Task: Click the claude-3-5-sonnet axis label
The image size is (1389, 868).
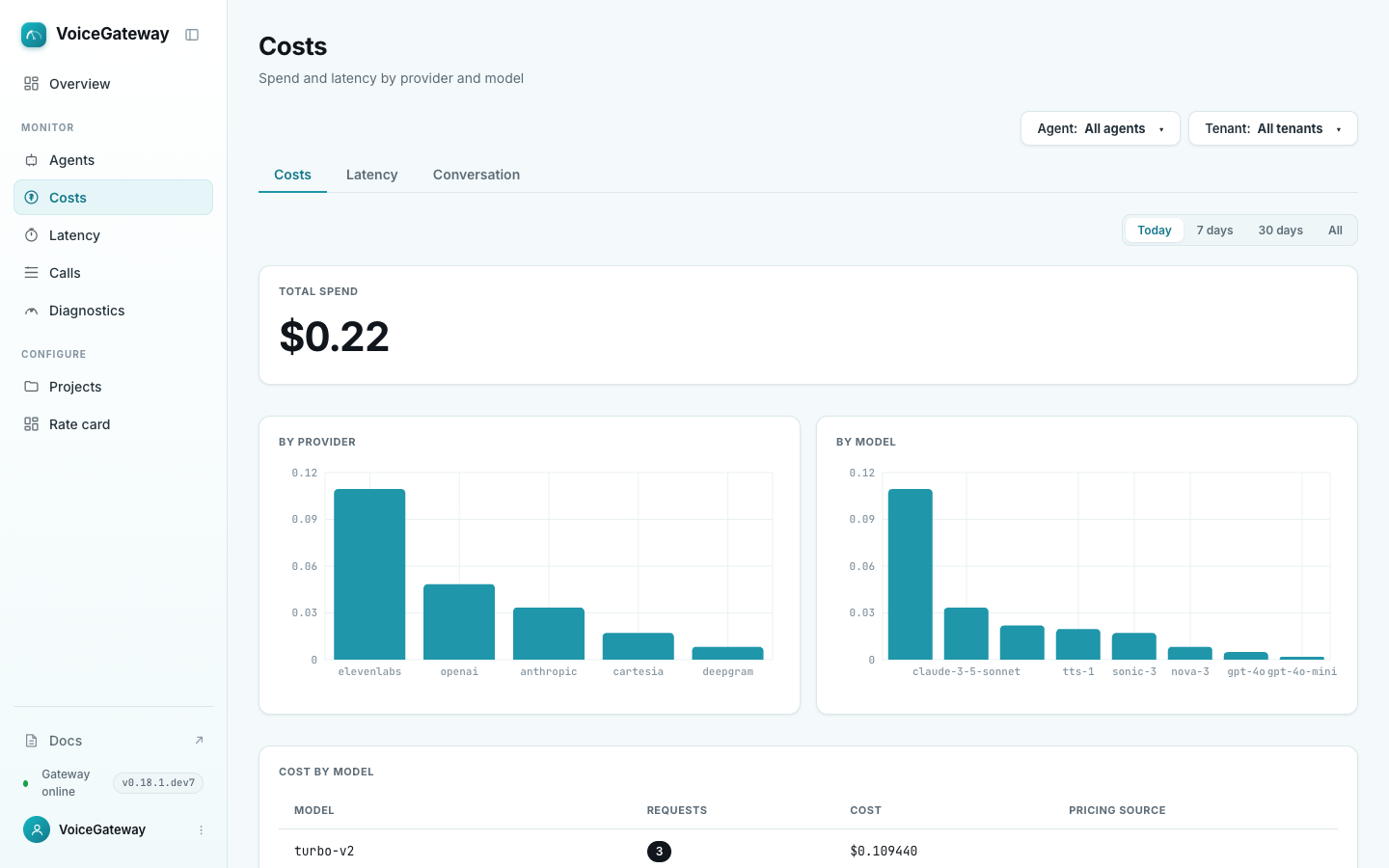Action: click(x=967, y=671)
